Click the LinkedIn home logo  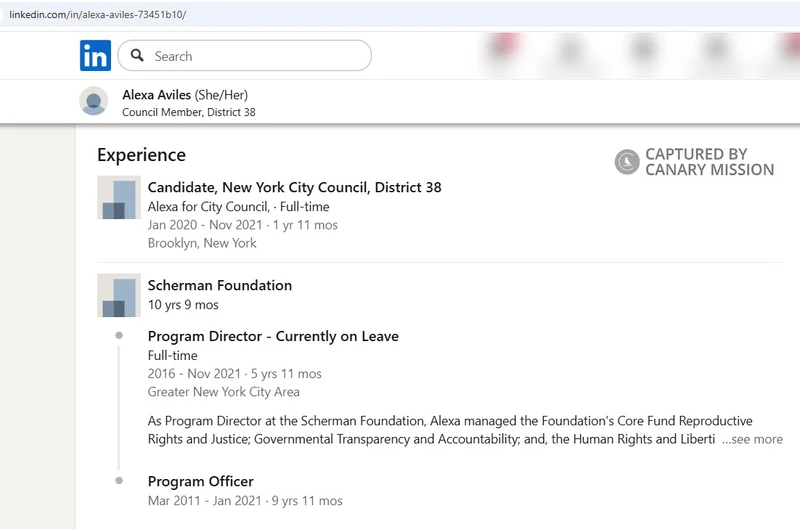(x=95, y=56)
